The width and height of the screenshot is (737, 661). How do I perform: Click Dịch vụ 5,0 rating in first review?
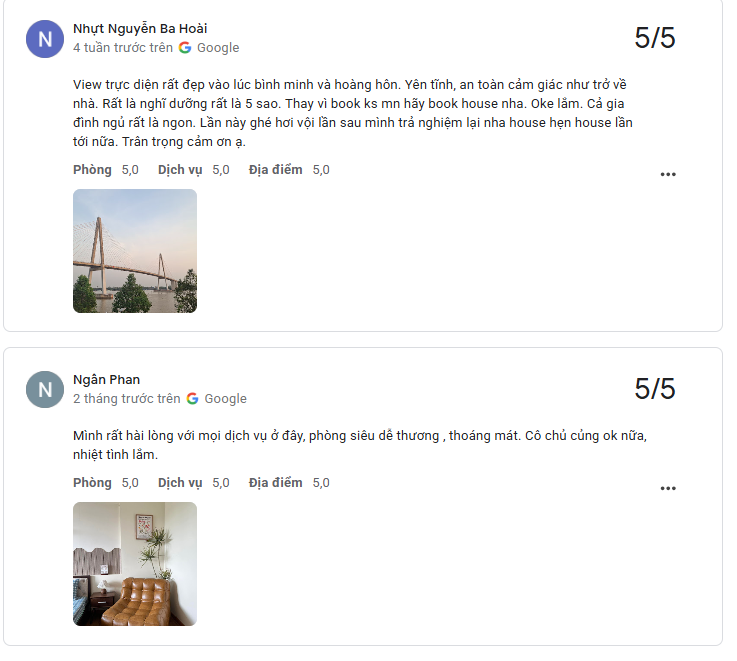point(194,170)
